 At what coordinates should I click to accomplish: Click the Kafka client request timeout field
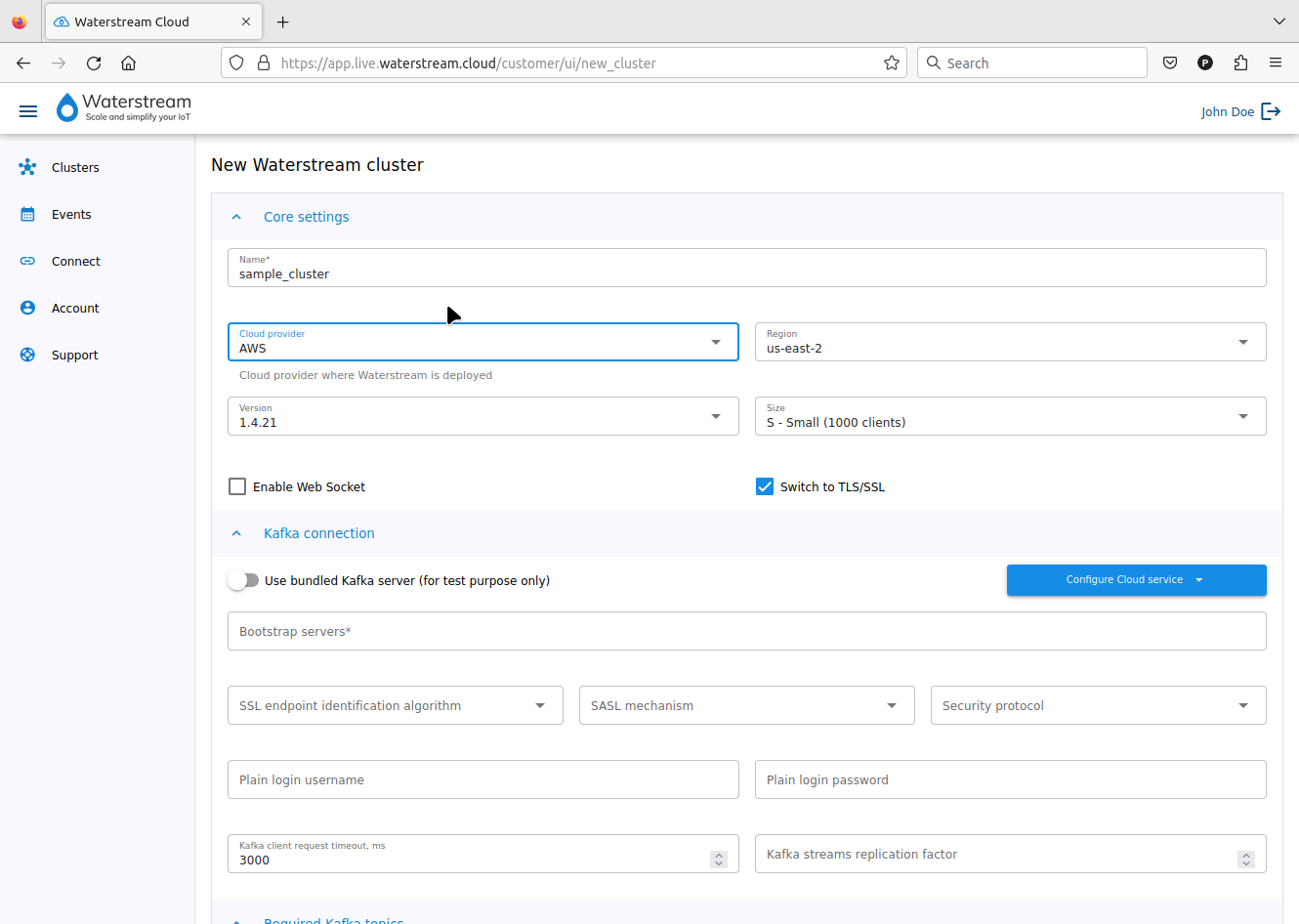pos(483,854)
